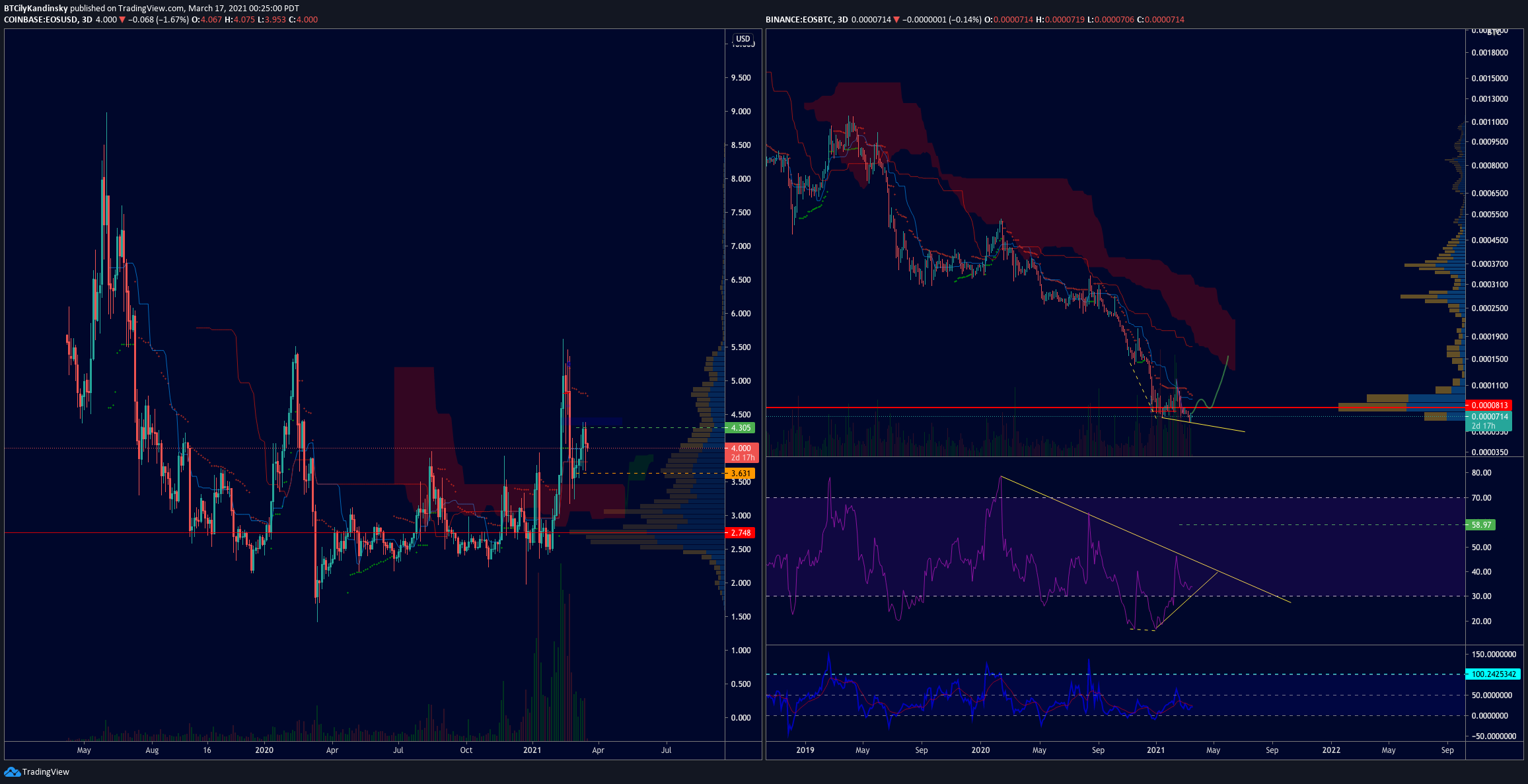Click the green 58.97 RSI level label
The width and height of the screenshot is (1528, 784).
click(x=1480, y=525)
